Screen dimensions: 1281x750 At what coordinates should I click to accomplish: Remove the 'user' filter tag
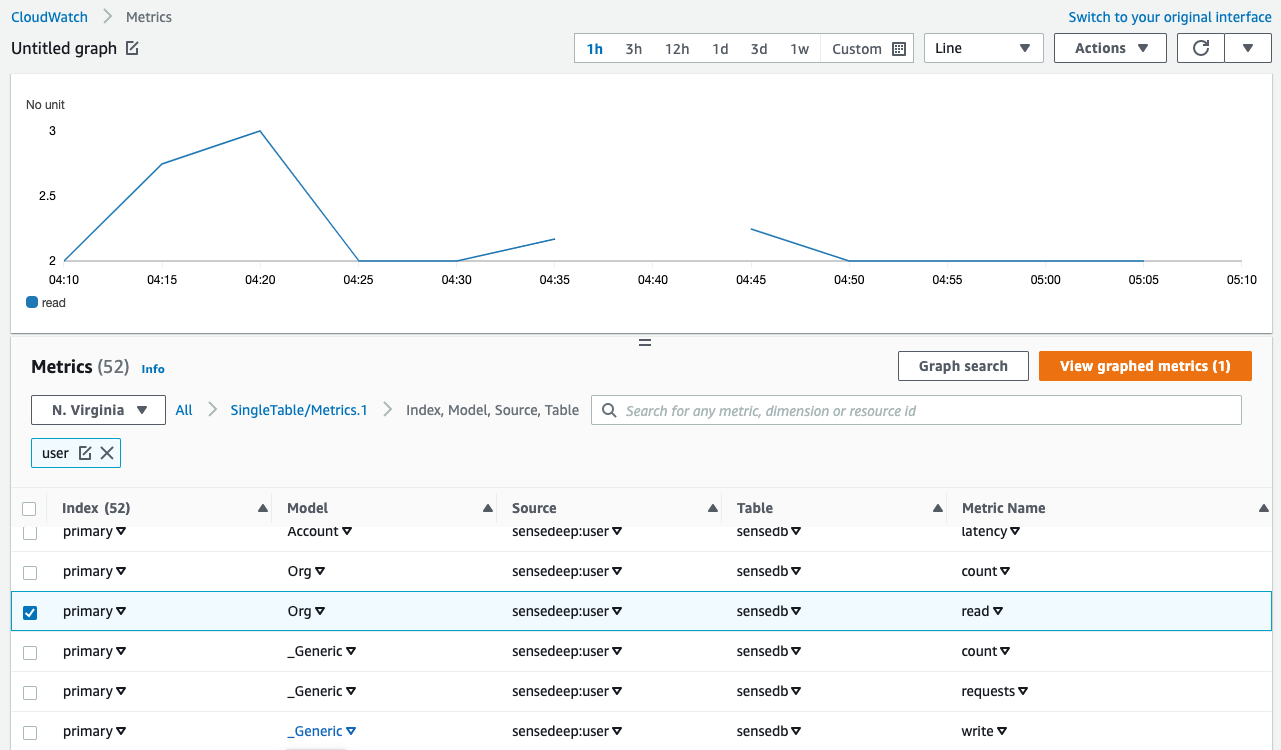[x=107, y=453]
